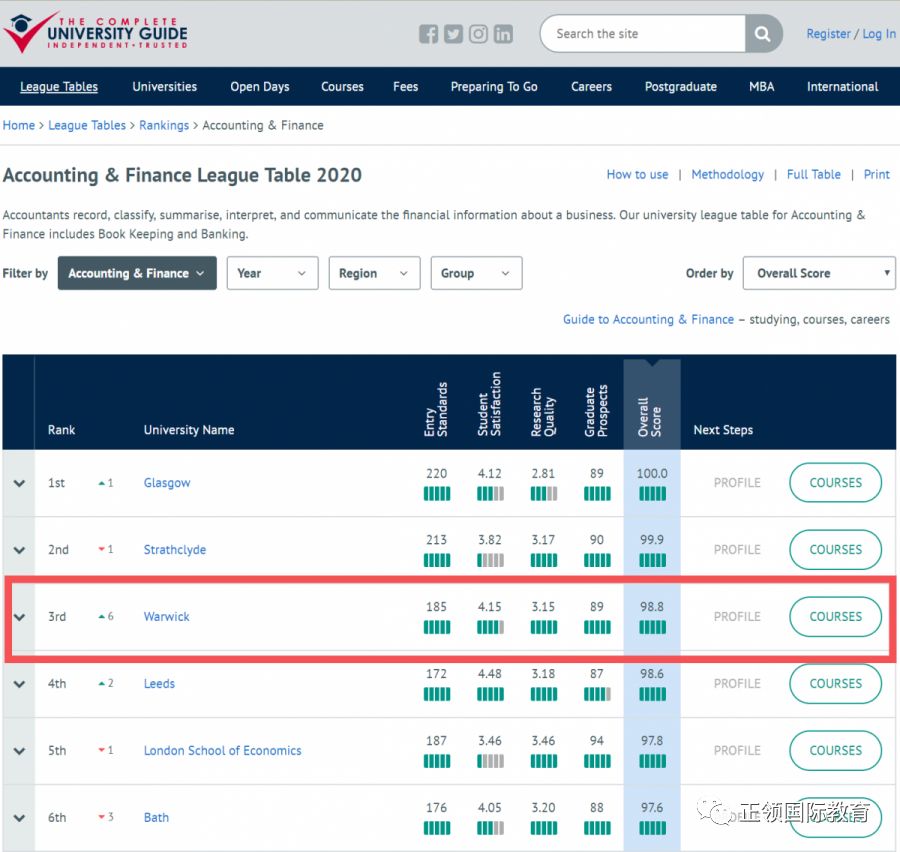The width and height of the screenshot is (900, 852).
Task: Open the London School of Economics link
Action: coord(222,750)
